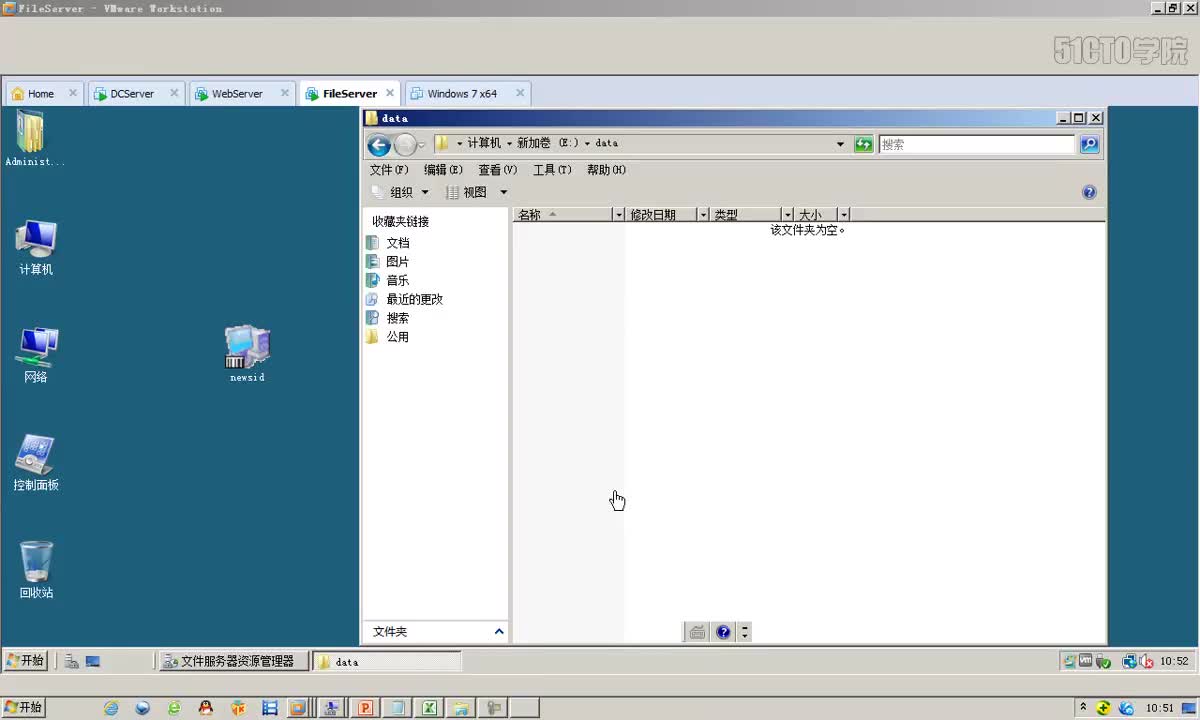The height and width of the screenshot is (720, 1200).
Task: Select the newsid desktop icon
Action: (x=247, y=355)
